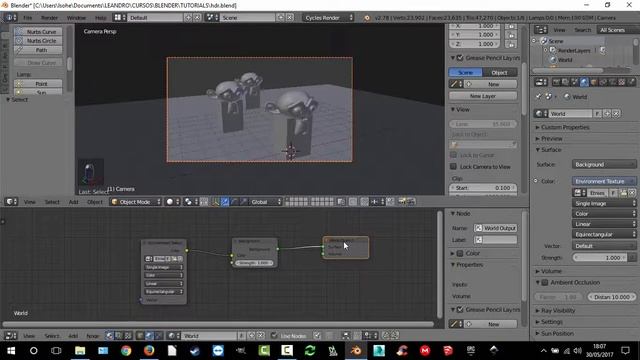Click the Blender logo icon in info bar
This screenshot has height=360, width=640.
(367, 18)
